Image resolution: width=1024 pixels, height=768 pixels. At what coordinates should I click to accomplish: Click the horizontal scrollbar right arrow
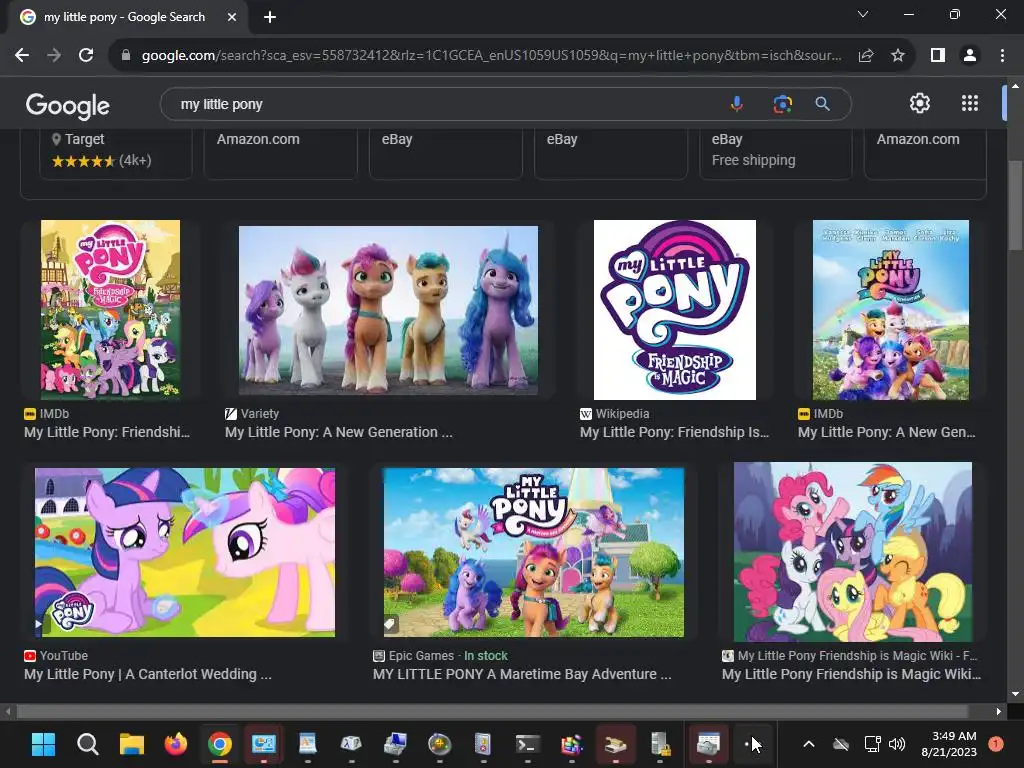[x=999, y=711]
